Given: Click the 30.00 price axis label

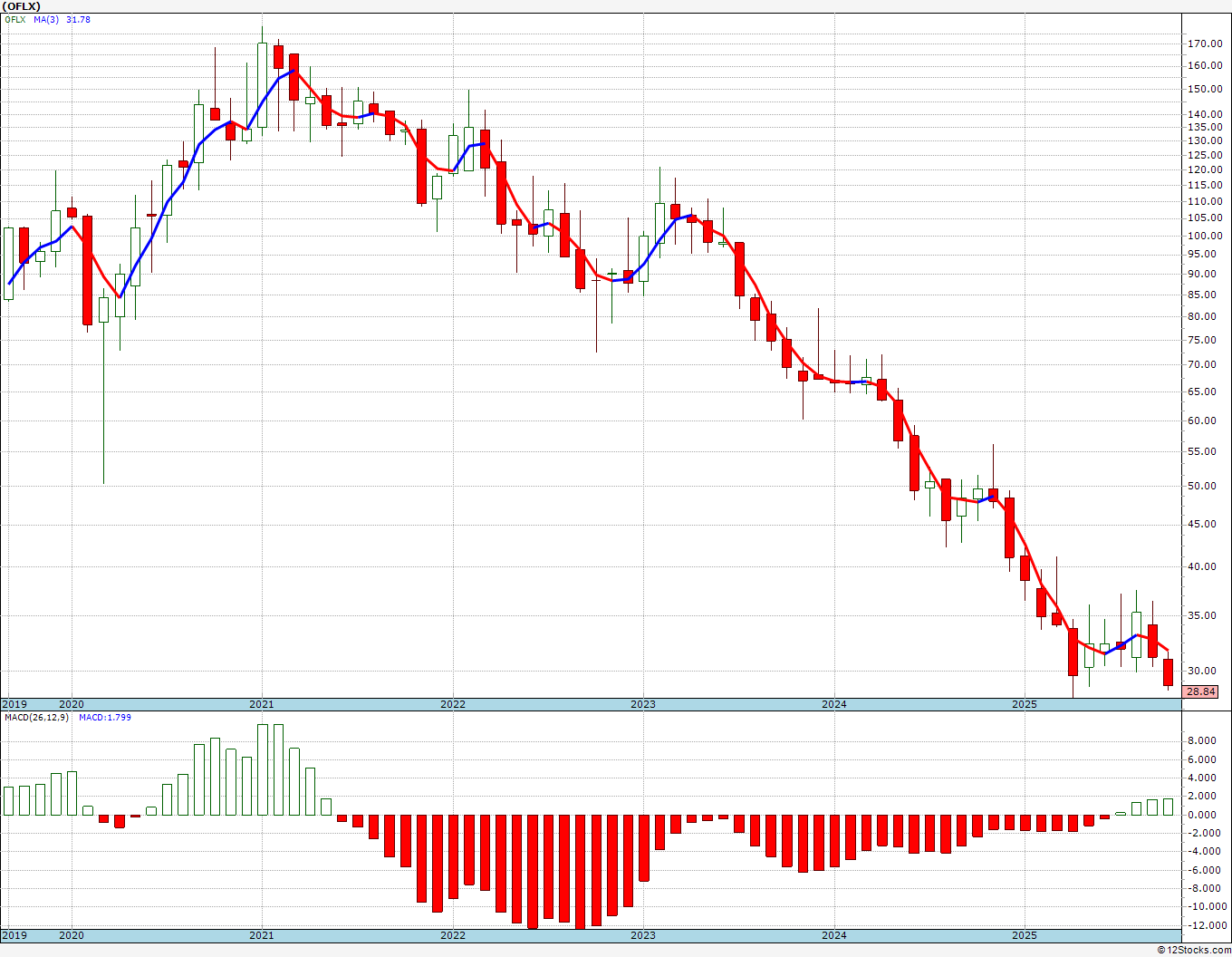Looking at the screenshot, I should [1202, 671].
